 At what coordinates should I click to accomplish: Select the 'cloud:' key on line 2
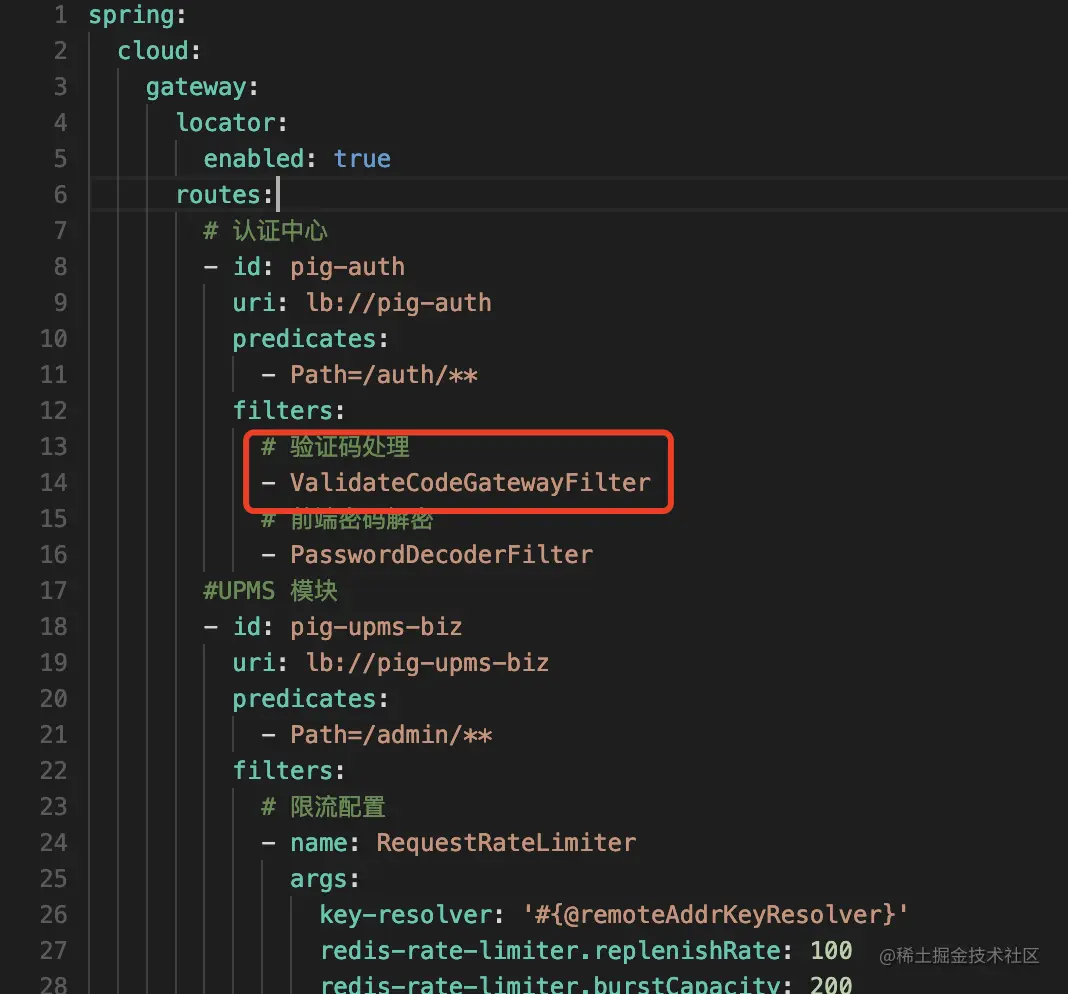coord(159,51)
